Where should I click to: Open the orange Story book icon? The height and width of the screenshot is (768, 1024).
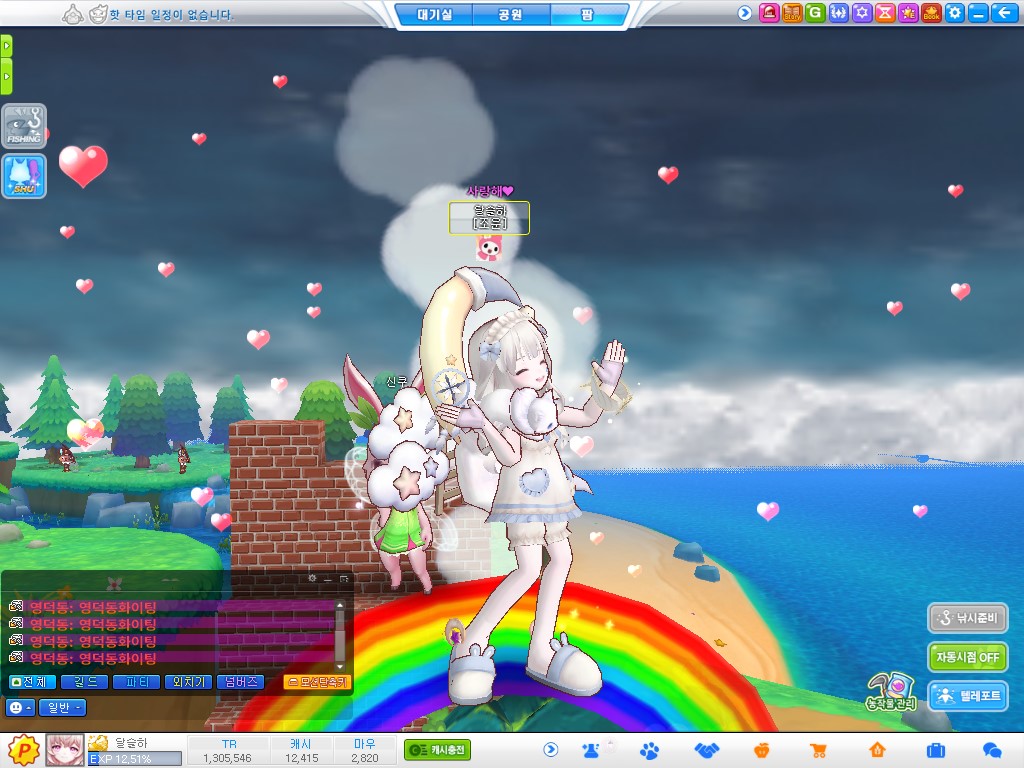792,13
